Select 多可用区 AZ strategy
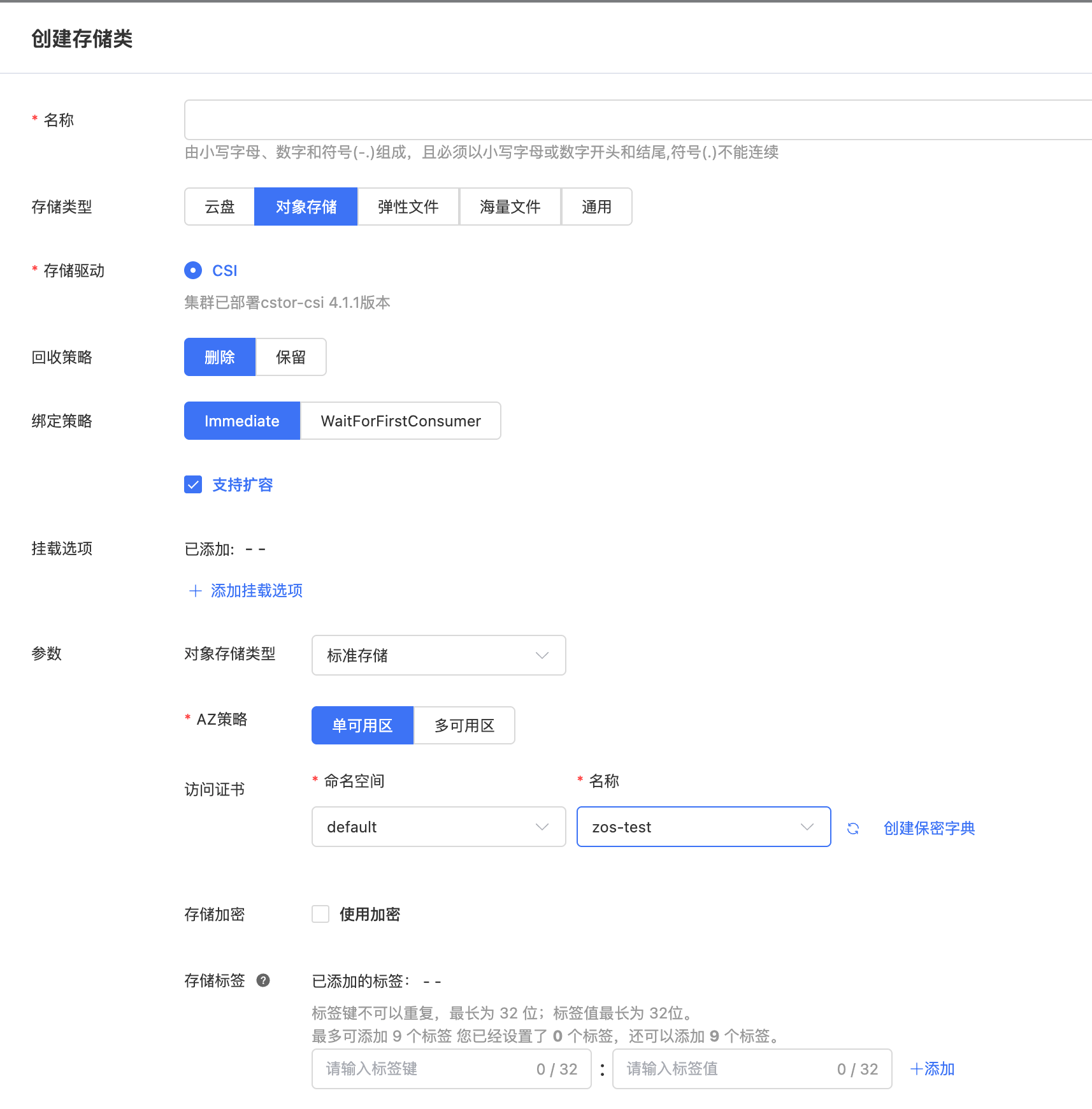This screenshot has width=1092, height=1109. [x=464, y=725]
